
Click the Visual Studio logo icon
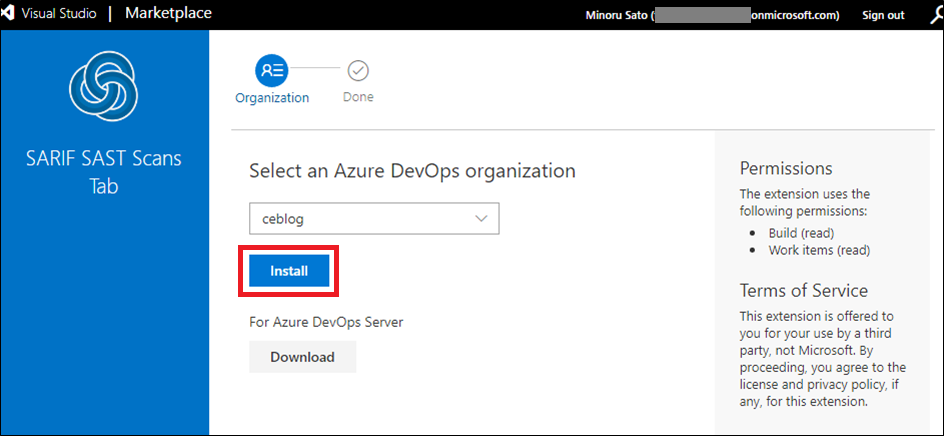coord(7,14)
